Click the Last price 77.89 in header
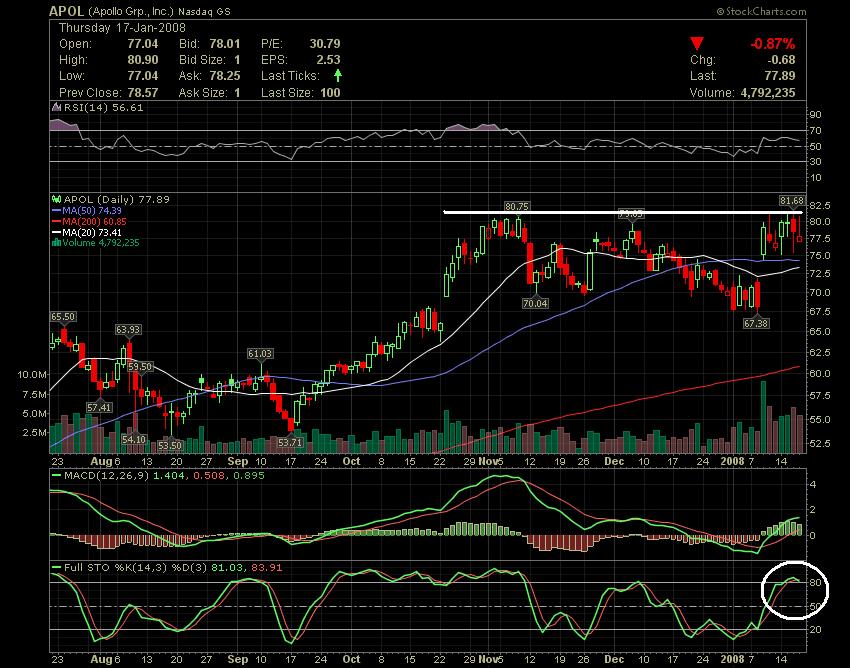The height and width of the screenshot is (668, 850). pos(780,76)
